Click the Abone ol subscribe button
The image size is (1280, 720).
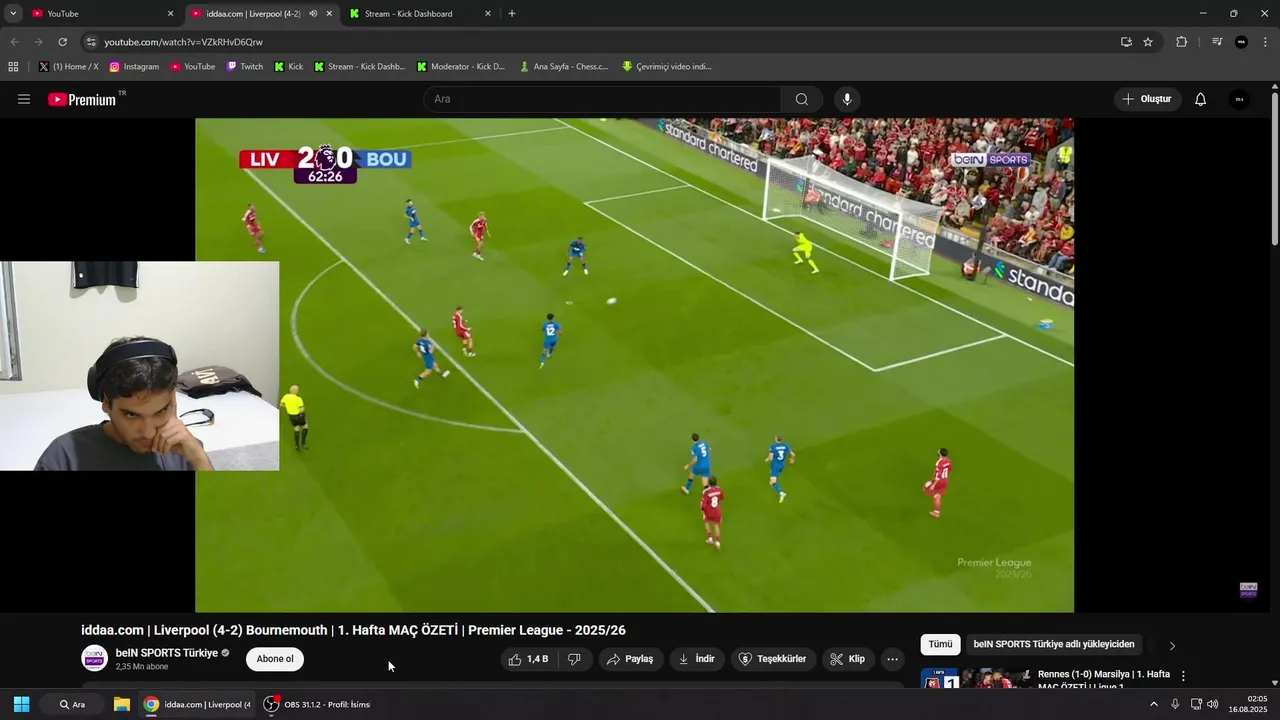click(275, 659)
